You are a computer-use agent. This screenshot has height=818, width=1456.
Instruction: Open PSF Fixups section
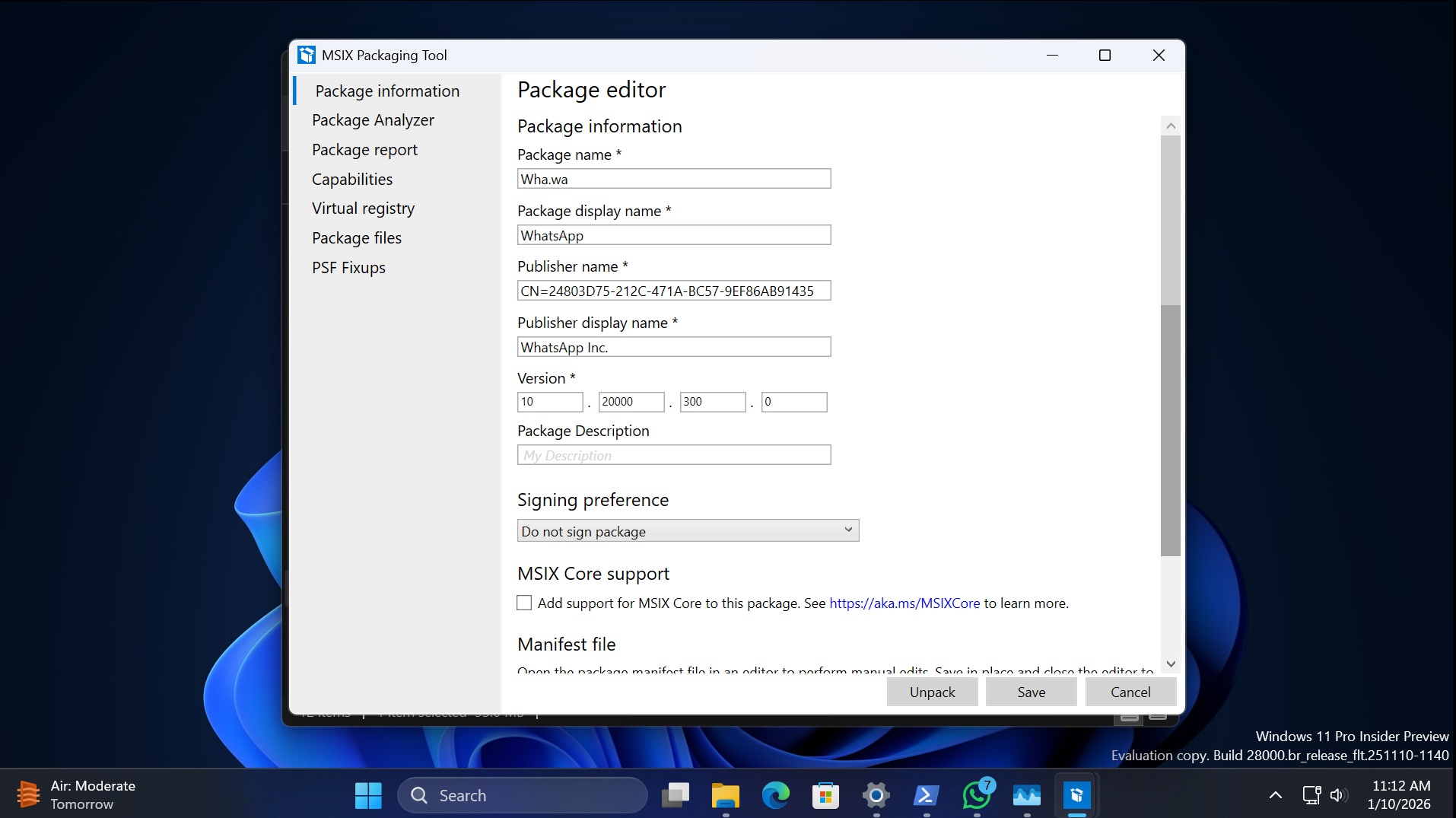[x=348, y=268]
